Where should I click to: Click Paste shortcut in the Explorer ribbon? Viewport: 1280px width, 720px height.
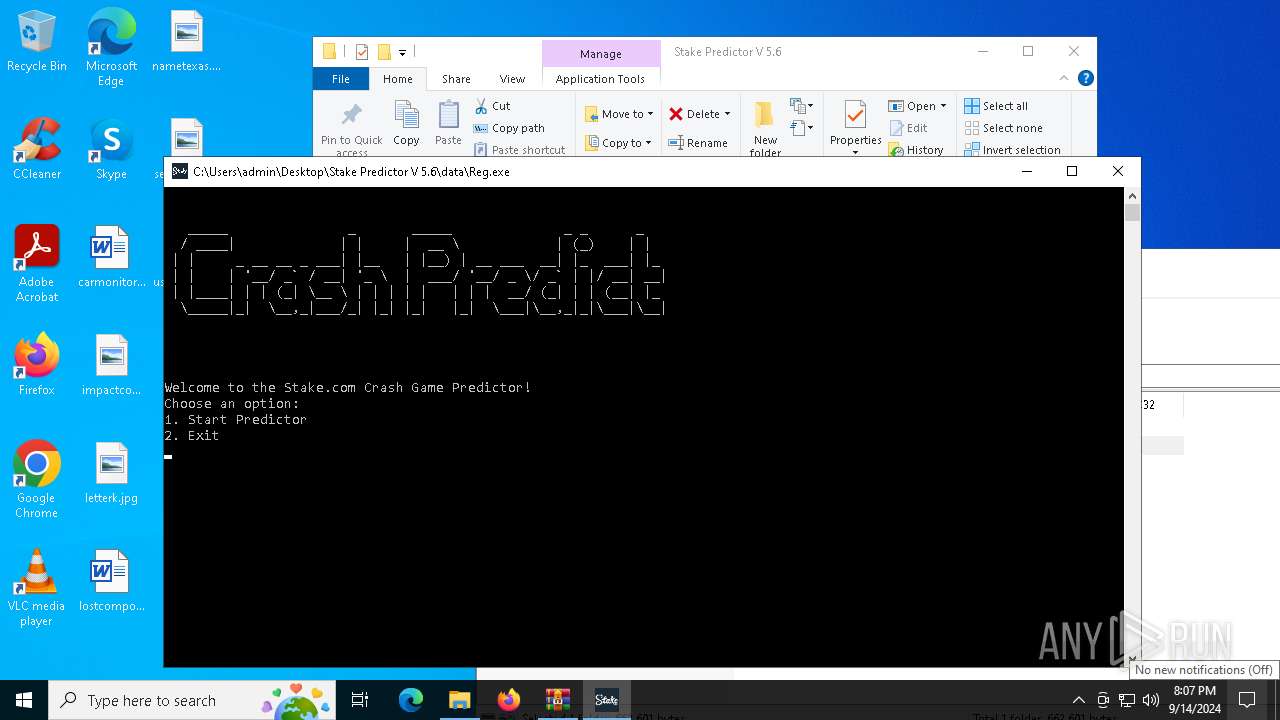click(519, 150)
